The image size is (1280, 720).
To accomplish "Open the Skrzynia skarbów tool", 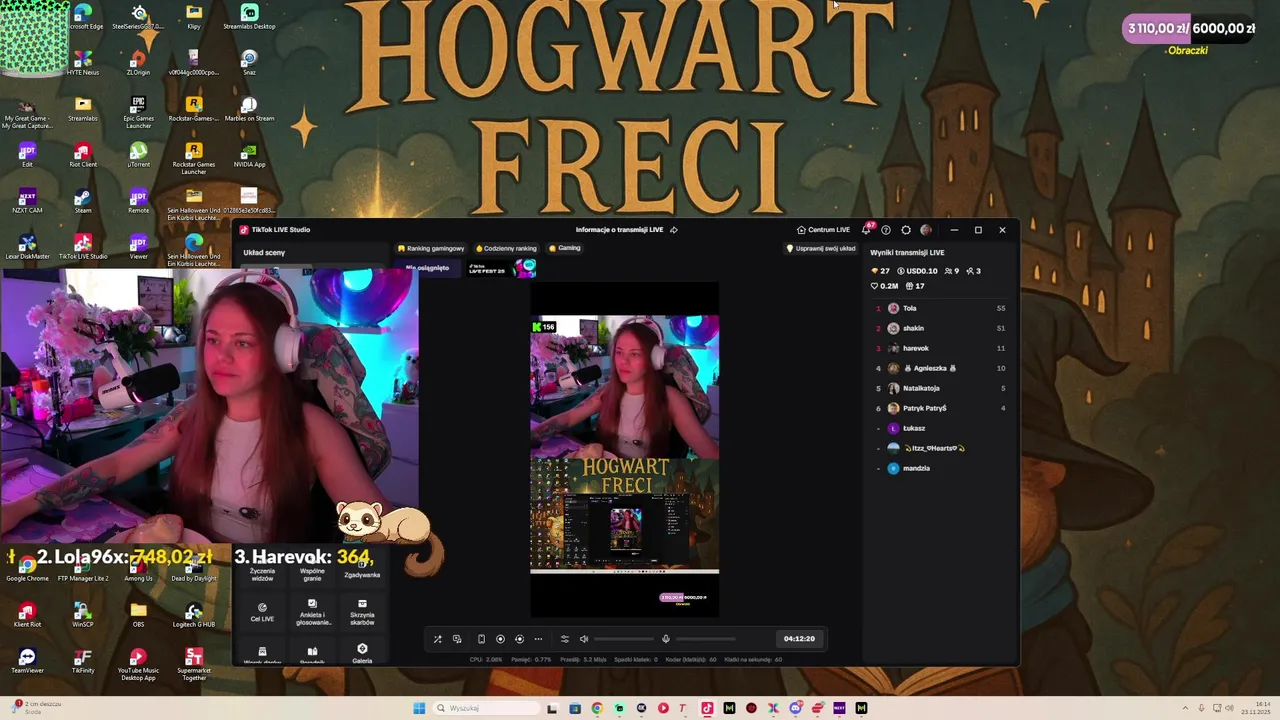I will pyautogui.click(x=362, y=612).
